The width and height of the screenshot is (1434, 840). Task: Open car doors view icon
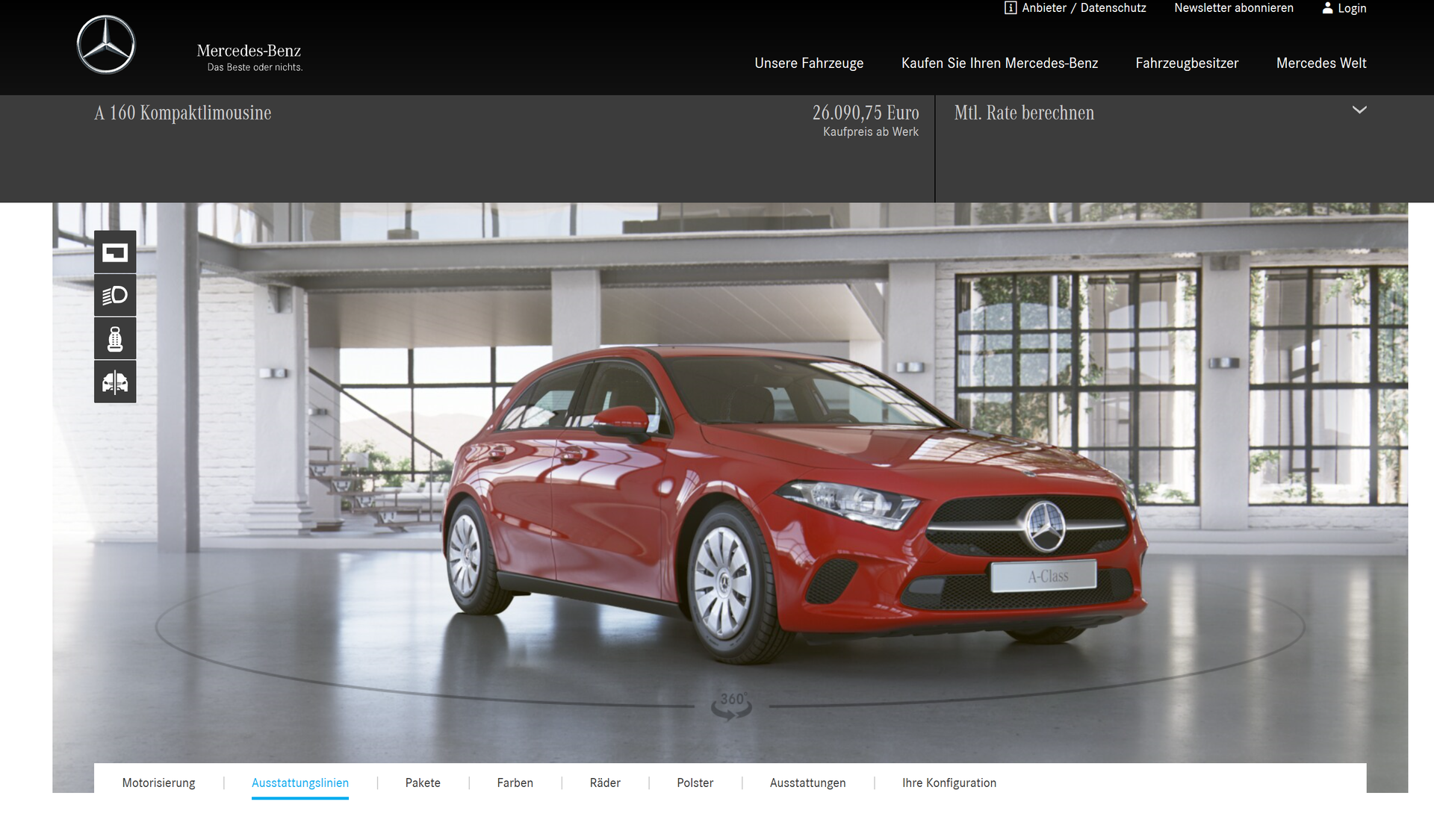(115, 382)
